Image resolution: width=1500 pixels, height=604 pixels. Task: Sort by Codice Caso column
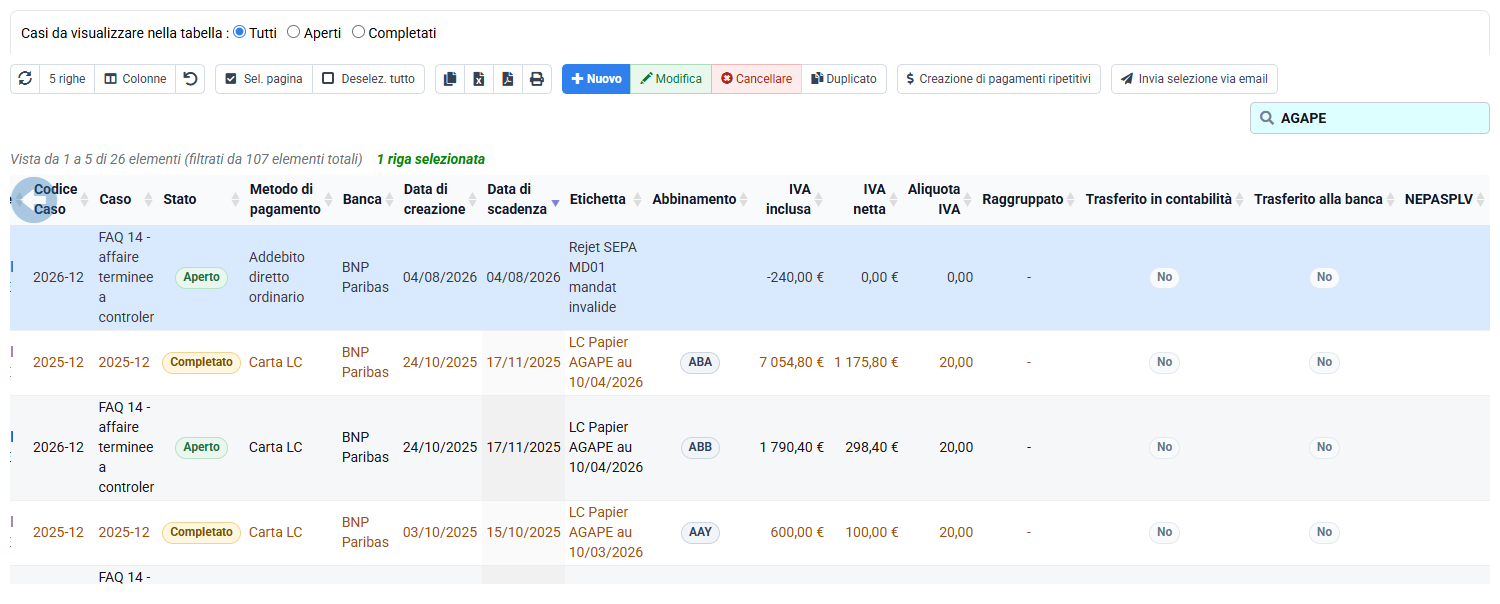59,199
